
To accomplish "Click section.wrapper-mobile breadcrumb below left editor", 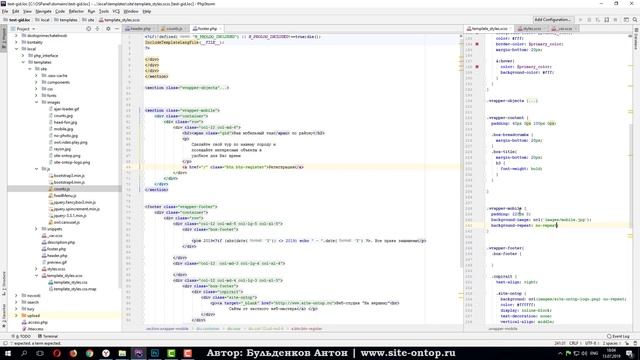I will [168, 329].
